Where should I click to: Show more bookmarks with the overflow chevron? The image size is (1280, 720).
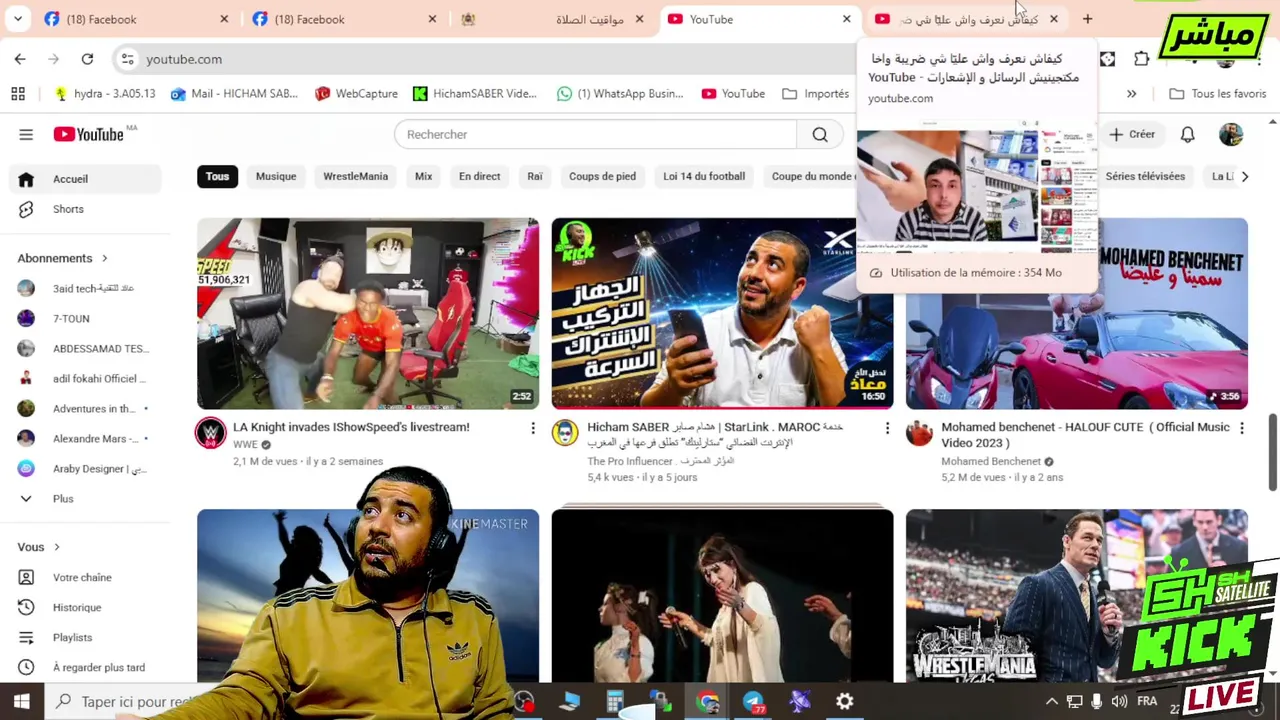[x=1131, y=93]
